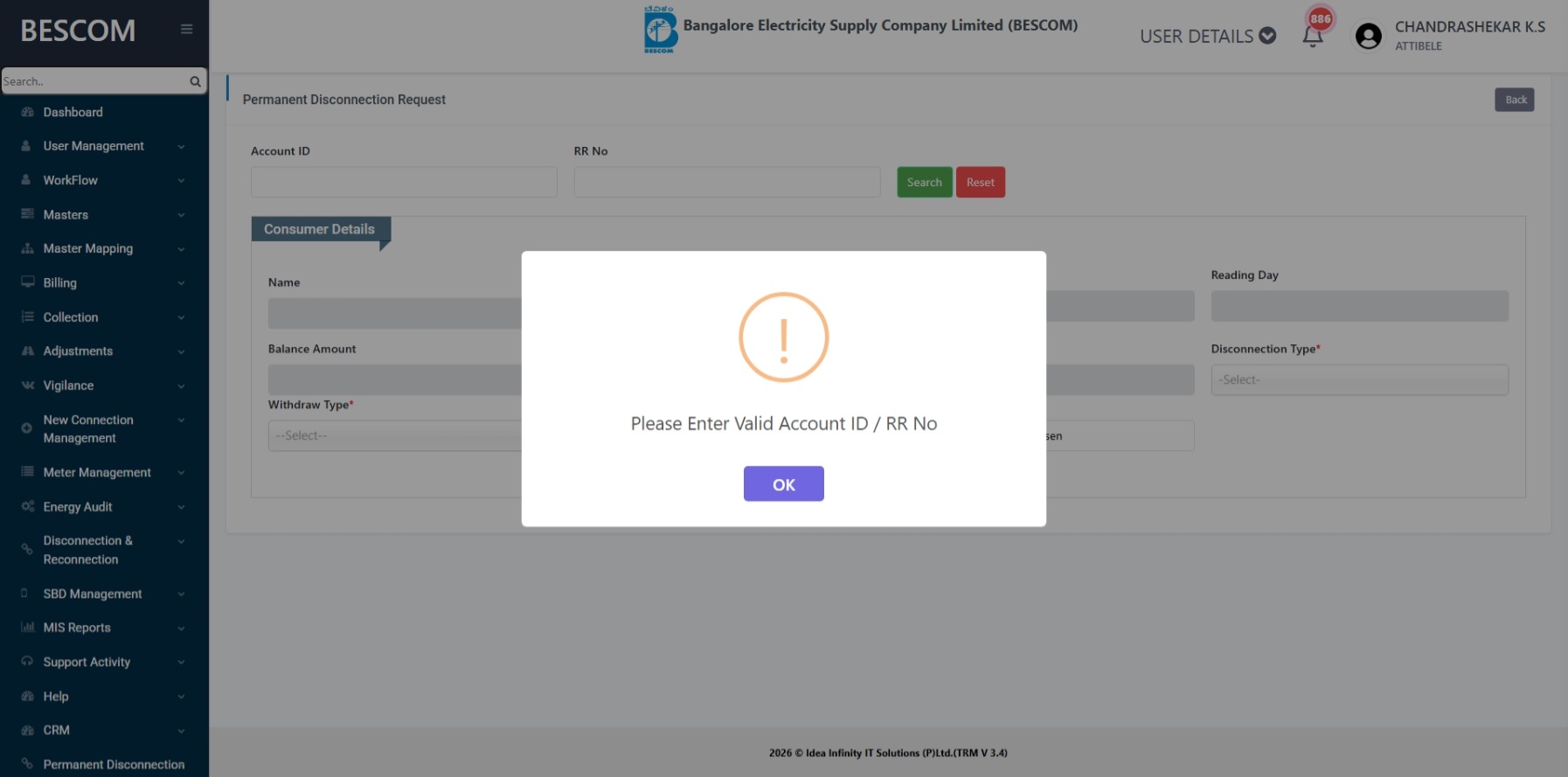Click the New Connection Management icon
1568x777 pixels.
click(x=26, y=427)
